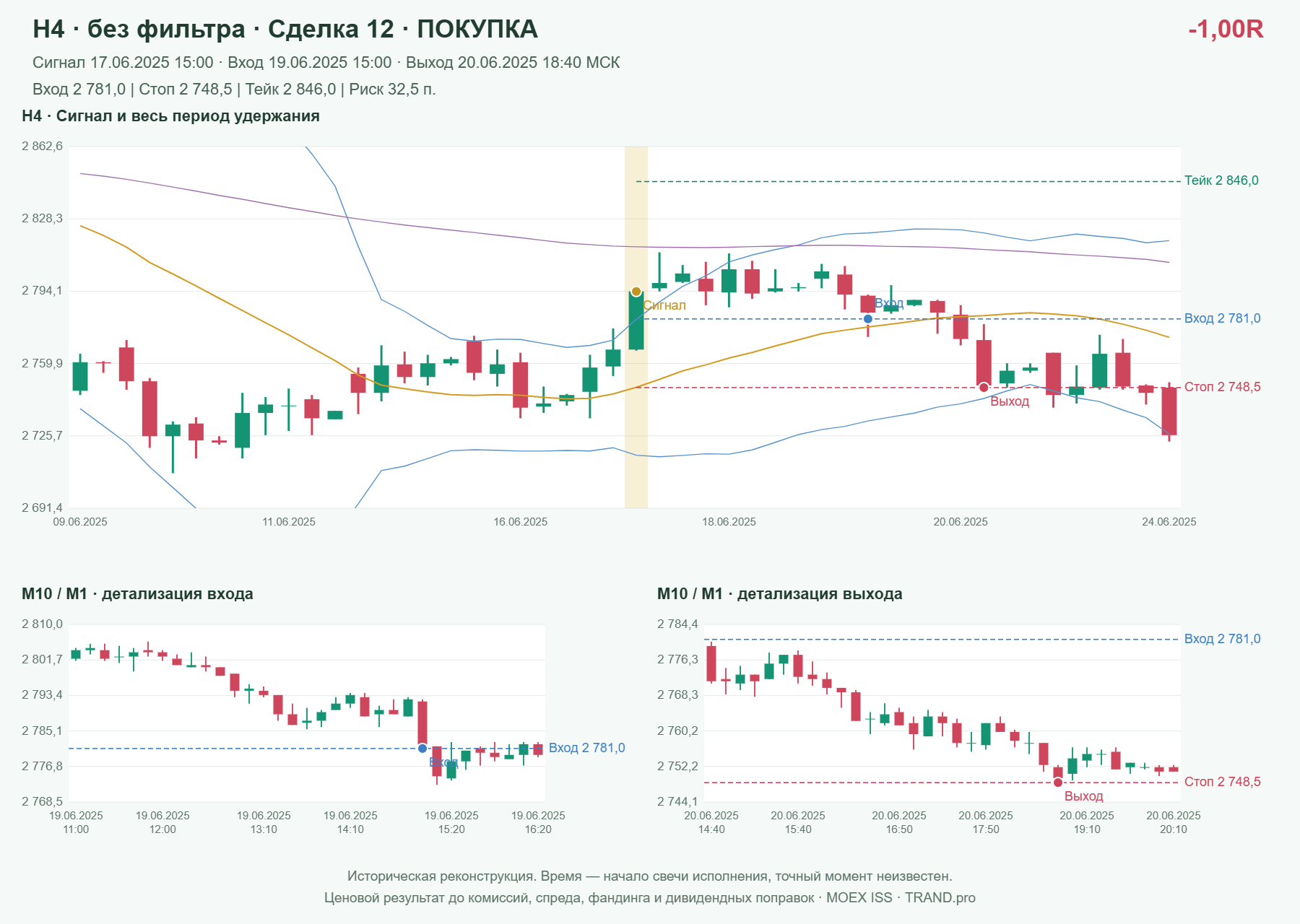The width and height of the screenshot is (1300, 924).
Task: Click heading 'H4 · Сигнал и весь период удержания'
Action: (x=170, y=116)
